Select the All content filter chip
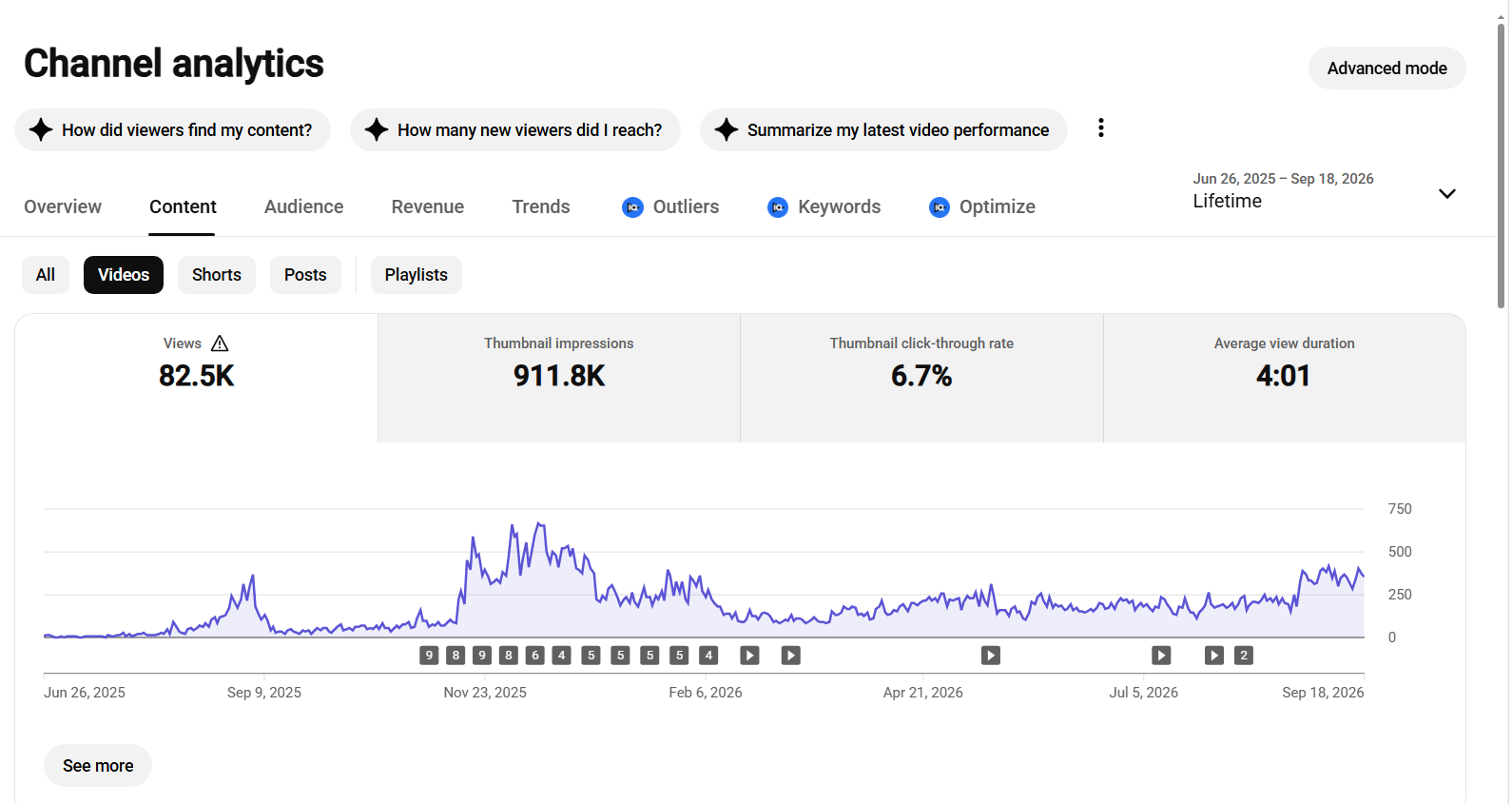The height and width of the screenshot is (804, 1512). [x=46, y=275]
